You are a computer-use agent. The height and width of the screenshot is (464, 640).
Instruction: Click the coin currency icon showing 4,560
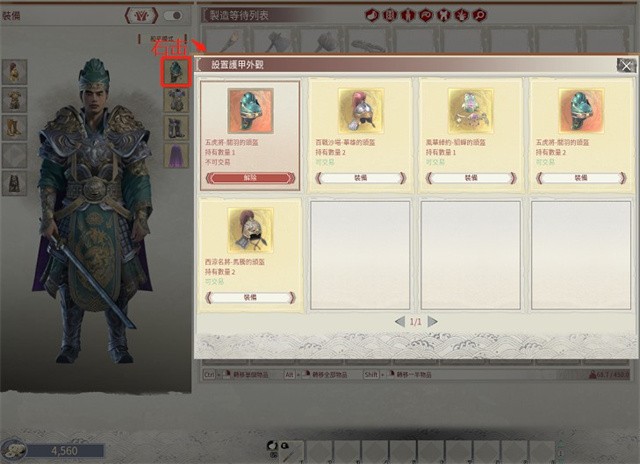click(x=13, y=450)
